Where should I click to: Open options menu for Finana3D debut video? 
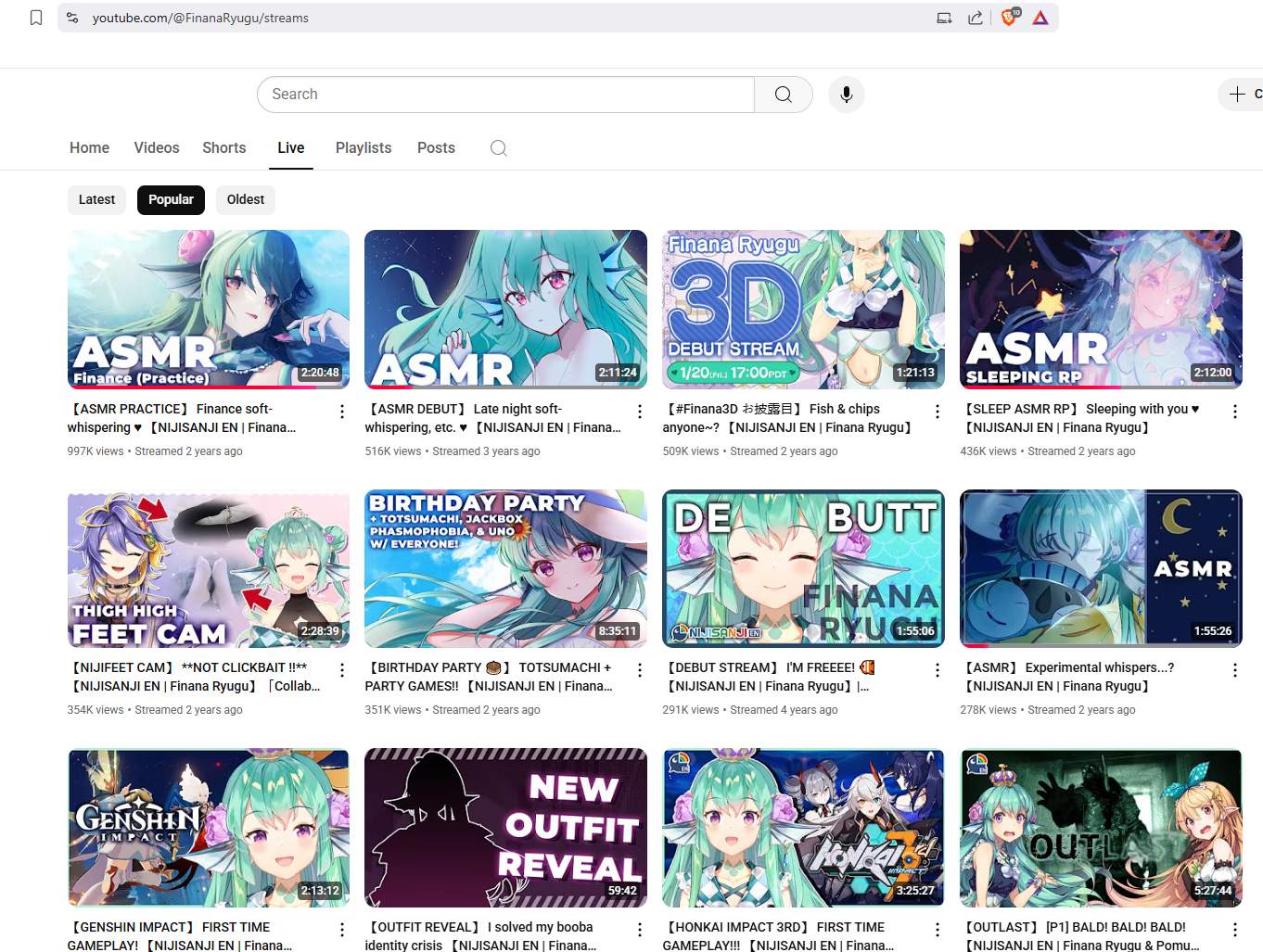937,412
